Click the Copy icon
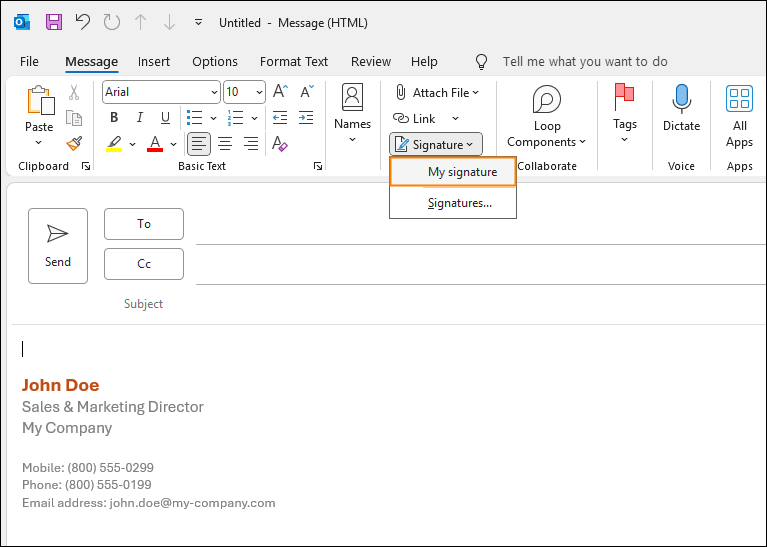 74,118
